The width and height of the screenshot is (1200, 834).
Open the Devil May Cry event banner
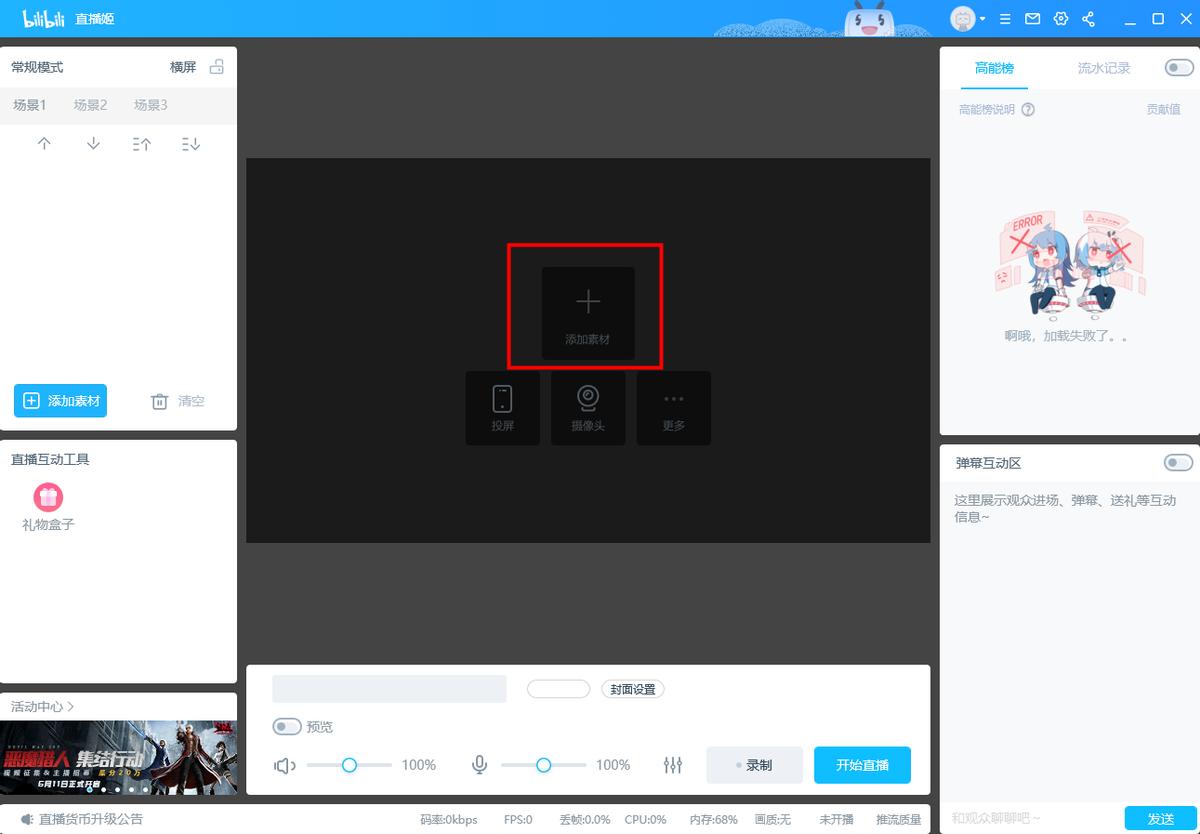[119, 757]
